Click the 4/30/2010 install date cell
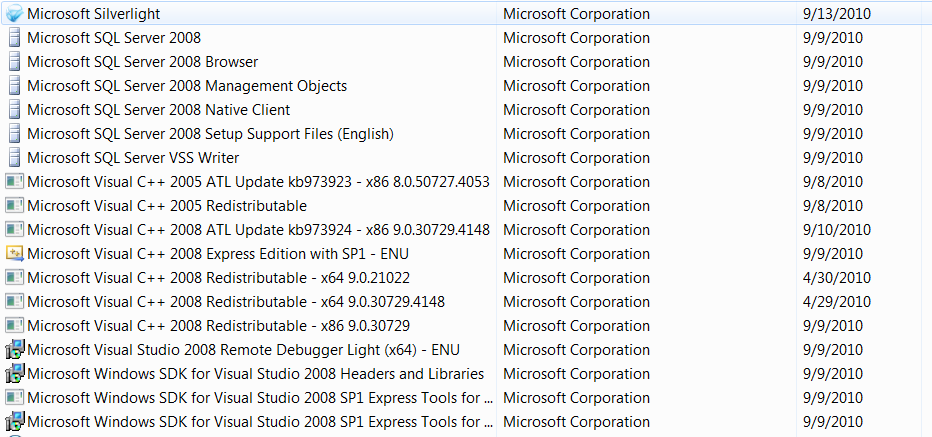 click(836, 278)
